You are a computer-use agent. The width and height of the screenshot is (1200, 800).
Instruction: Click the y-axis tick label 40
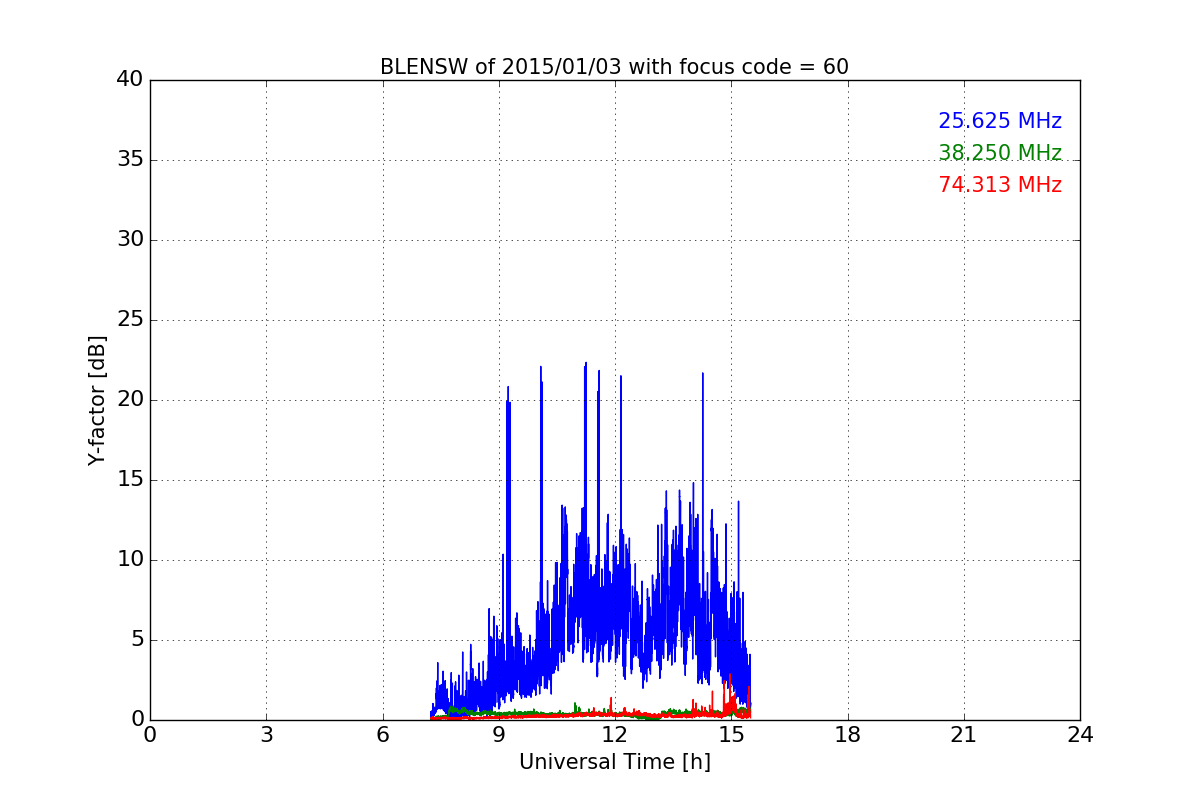pyautogui.click(x=130, y=80)
